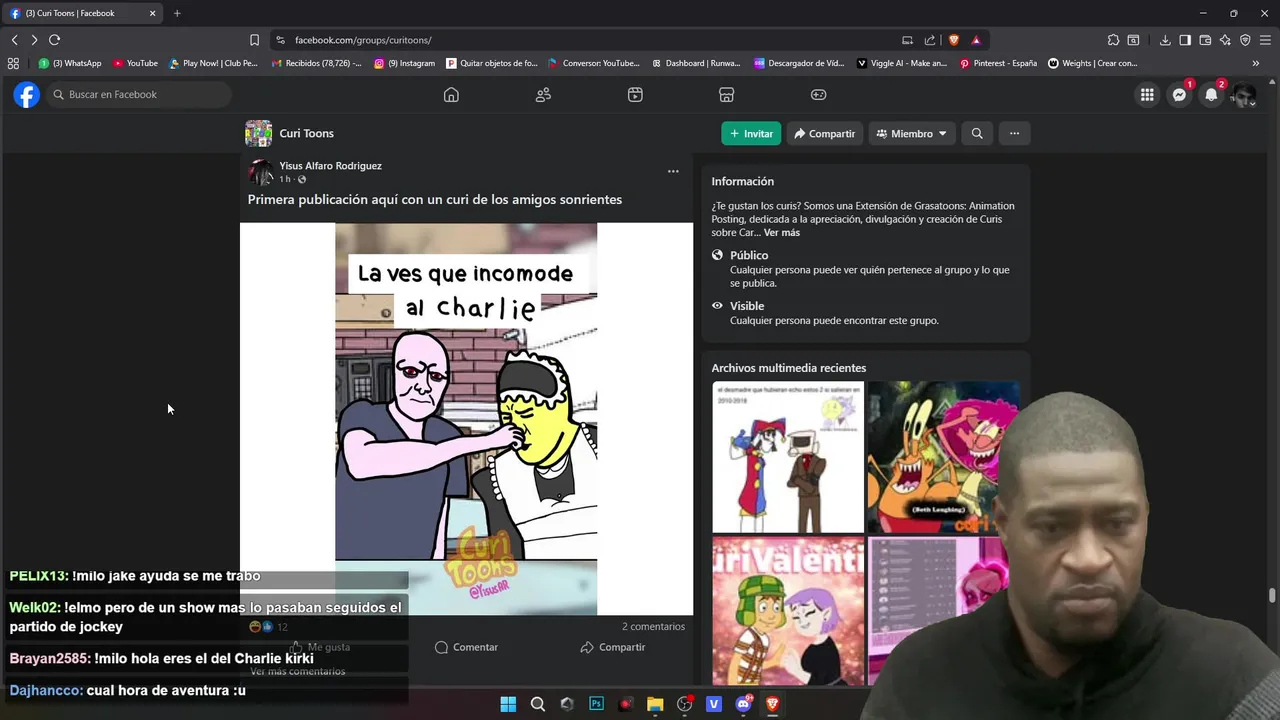Reload the page
This screenshot has width=1280, height=720.
click(54, 40)
